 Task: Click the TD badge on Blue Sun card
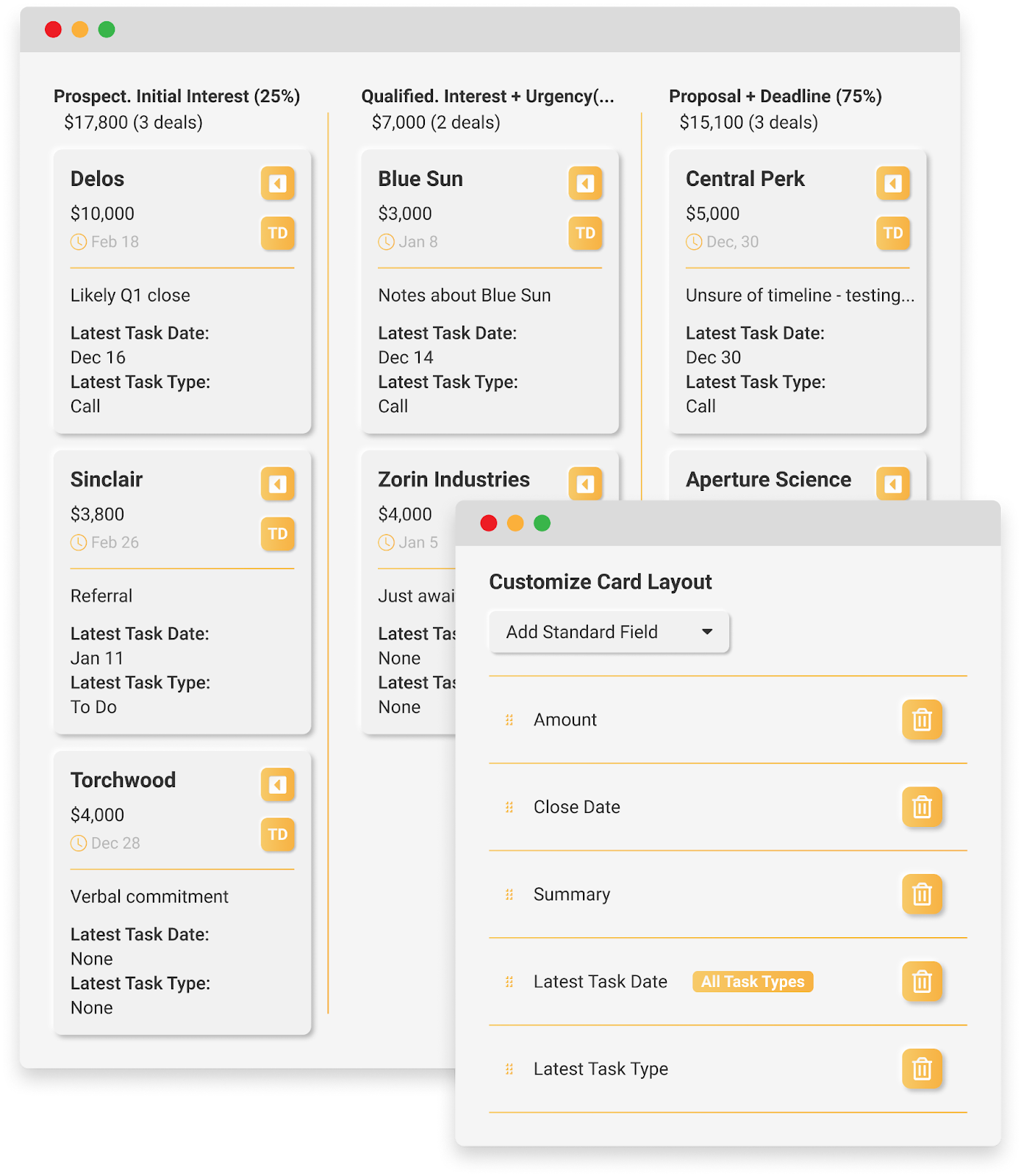click(586, 233)
